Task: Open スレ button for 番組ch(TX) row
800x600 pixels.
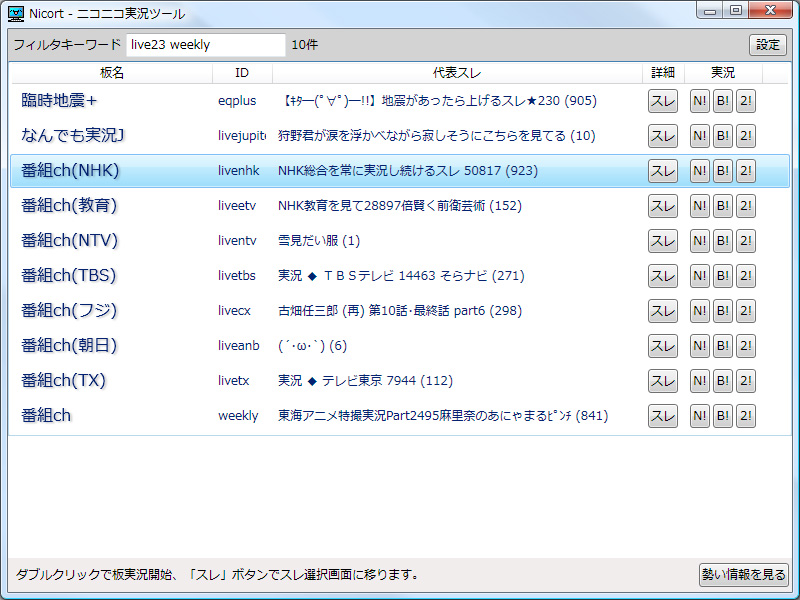Action: 663,381
